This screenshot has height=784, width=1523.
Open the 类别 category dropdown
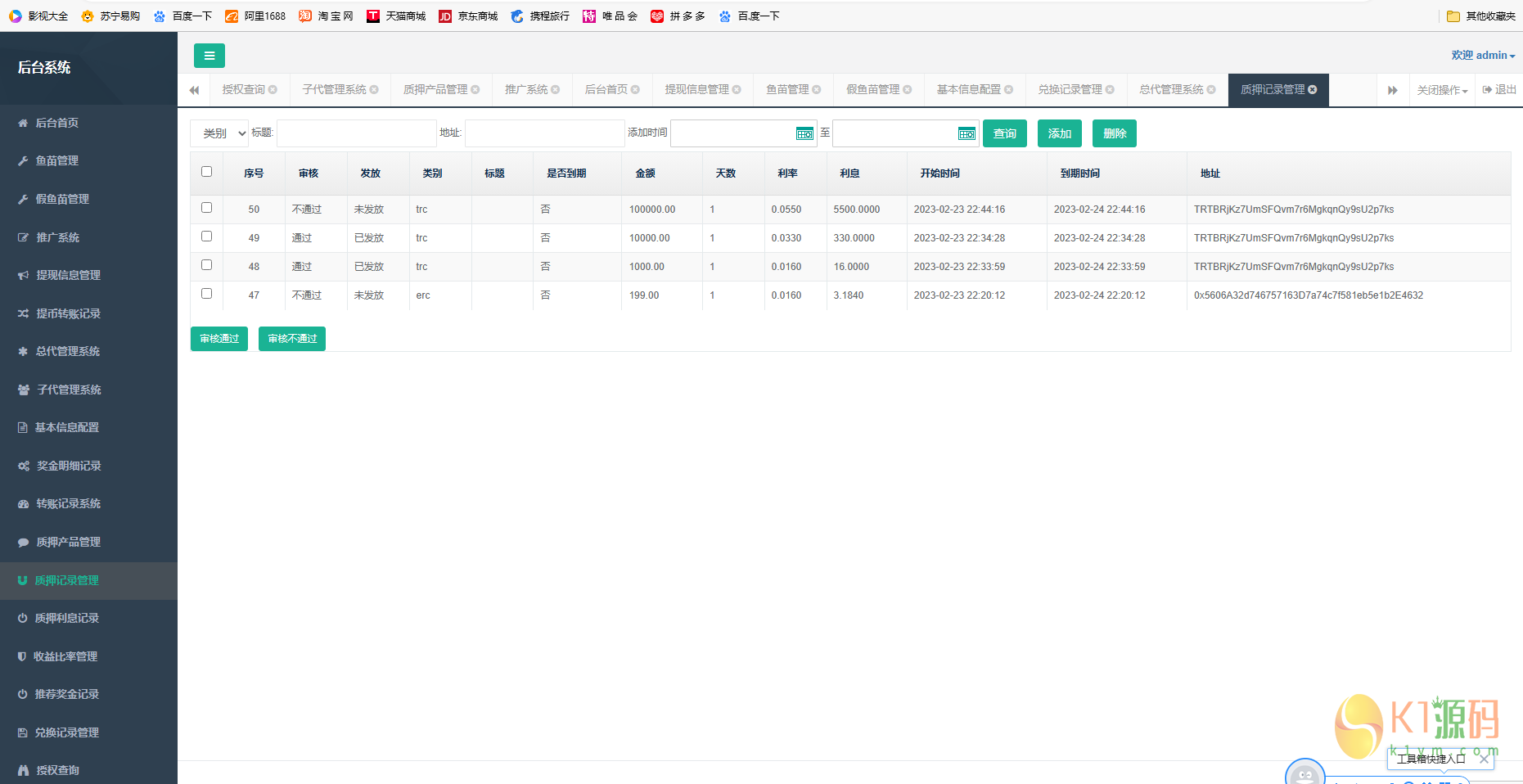point(219,133)
